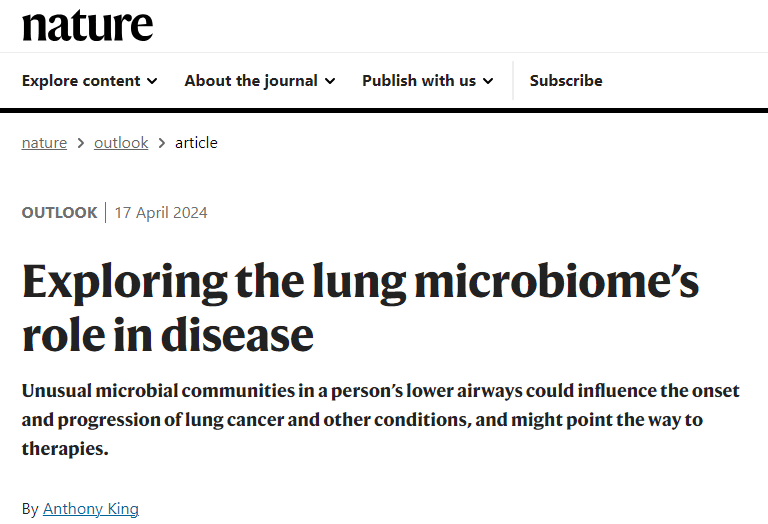Click the breadcrumb arrow after outlook
768x524 pixels.
[x=162, y=143]
